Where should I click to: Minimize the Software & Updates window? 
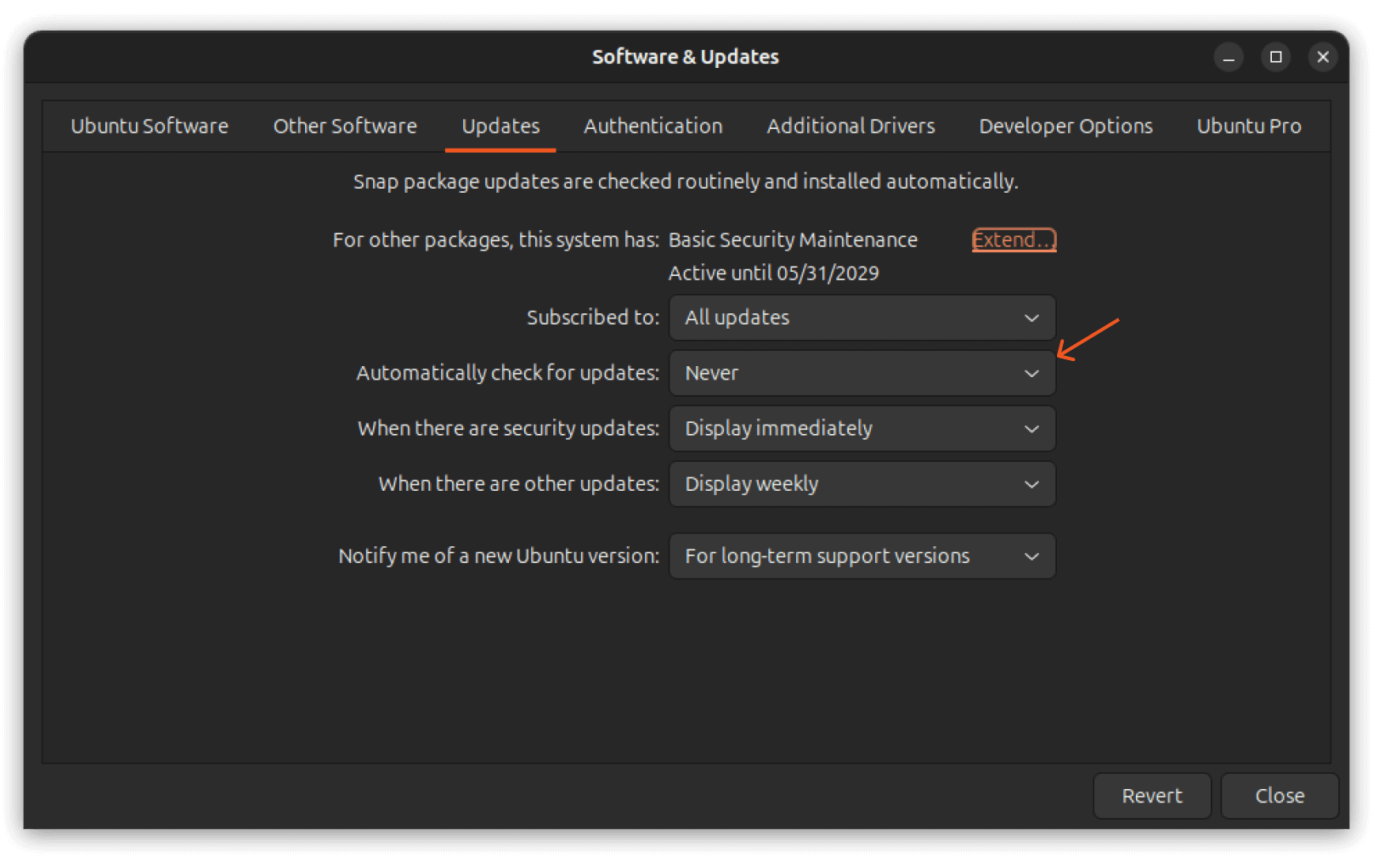[x=1229, y=57]
